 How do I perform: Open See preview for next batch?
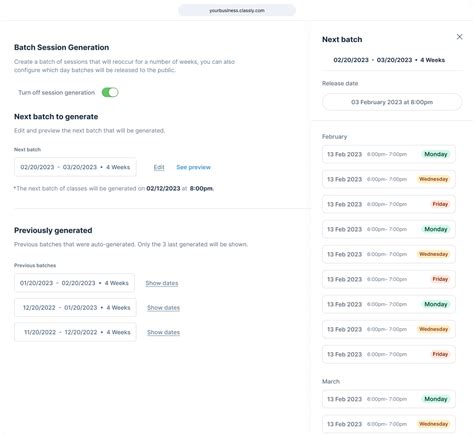click(193, 167)
